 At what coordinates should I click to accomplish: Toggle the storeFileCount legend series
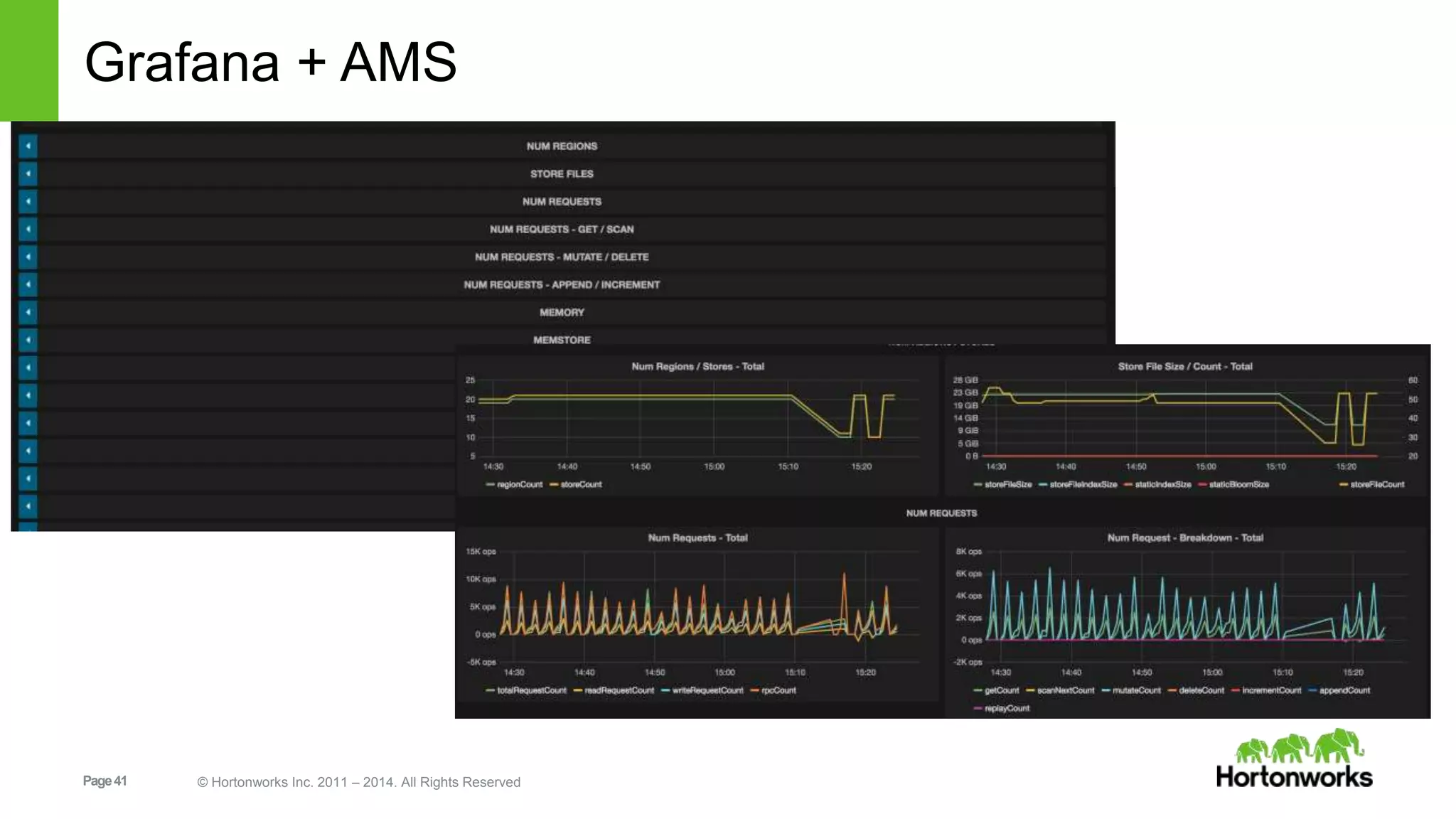click(x=1372, y=484)
